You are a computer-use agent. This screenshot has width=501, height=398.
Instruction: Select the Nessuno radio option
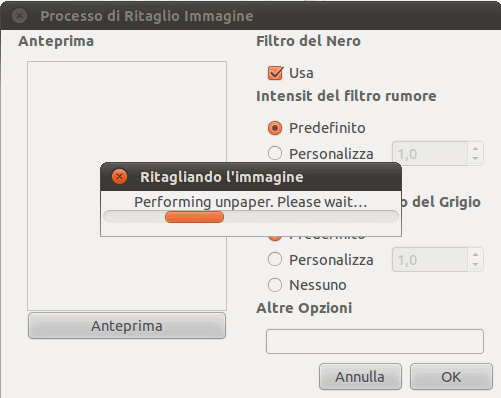(x=275, y=285)
